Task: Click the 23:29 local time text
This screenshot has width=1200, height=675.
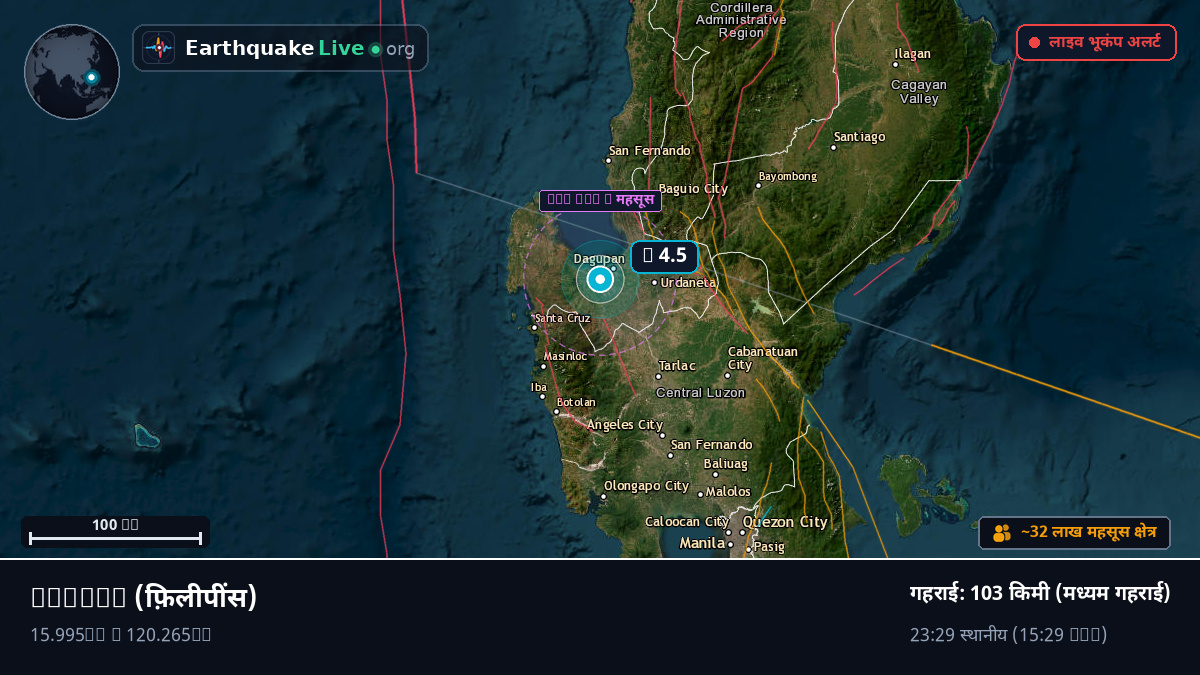Action: (x=1008, y=635)
